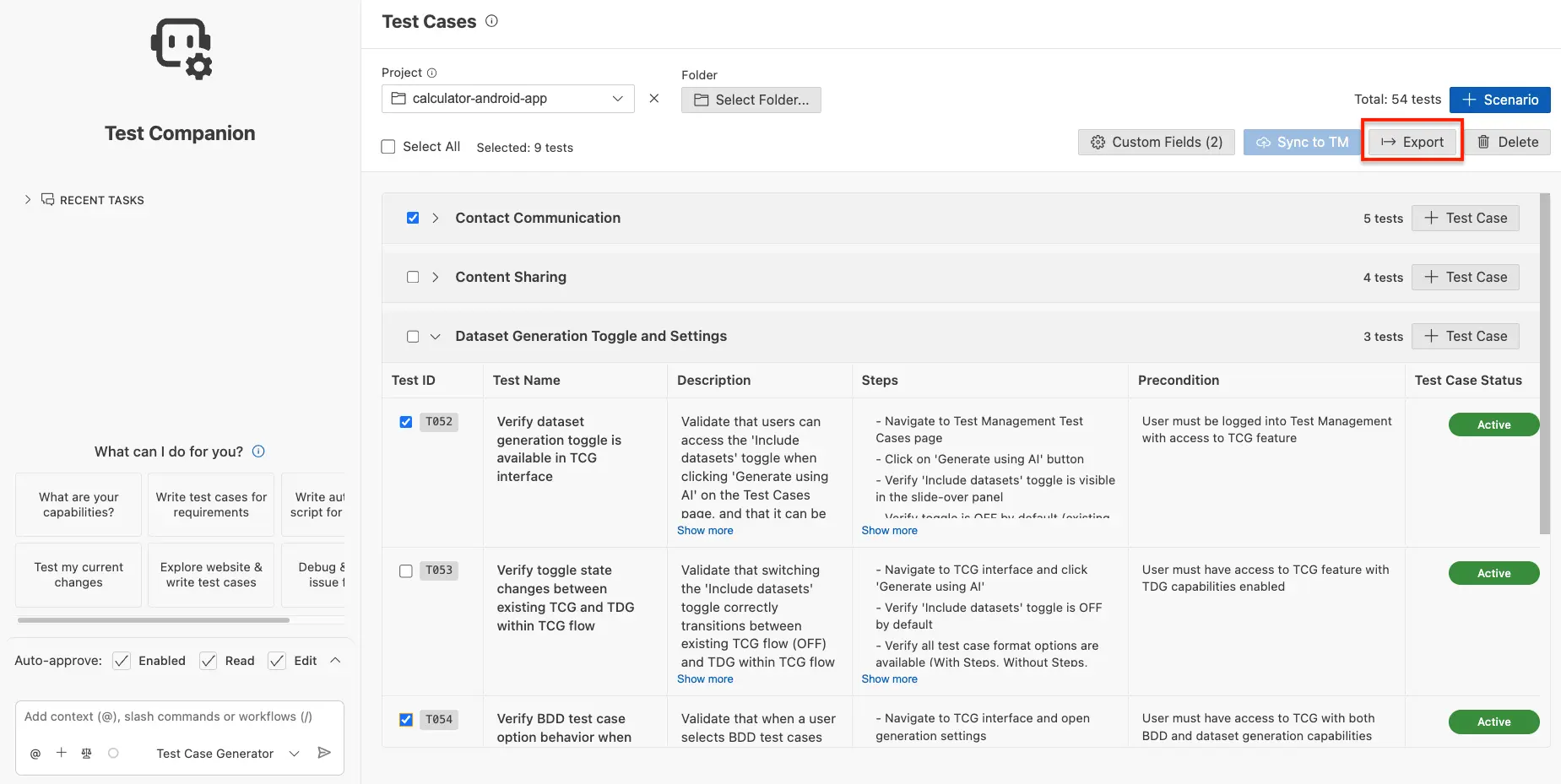
Task: Click the Scenario button to add one
Action: 1499,100
